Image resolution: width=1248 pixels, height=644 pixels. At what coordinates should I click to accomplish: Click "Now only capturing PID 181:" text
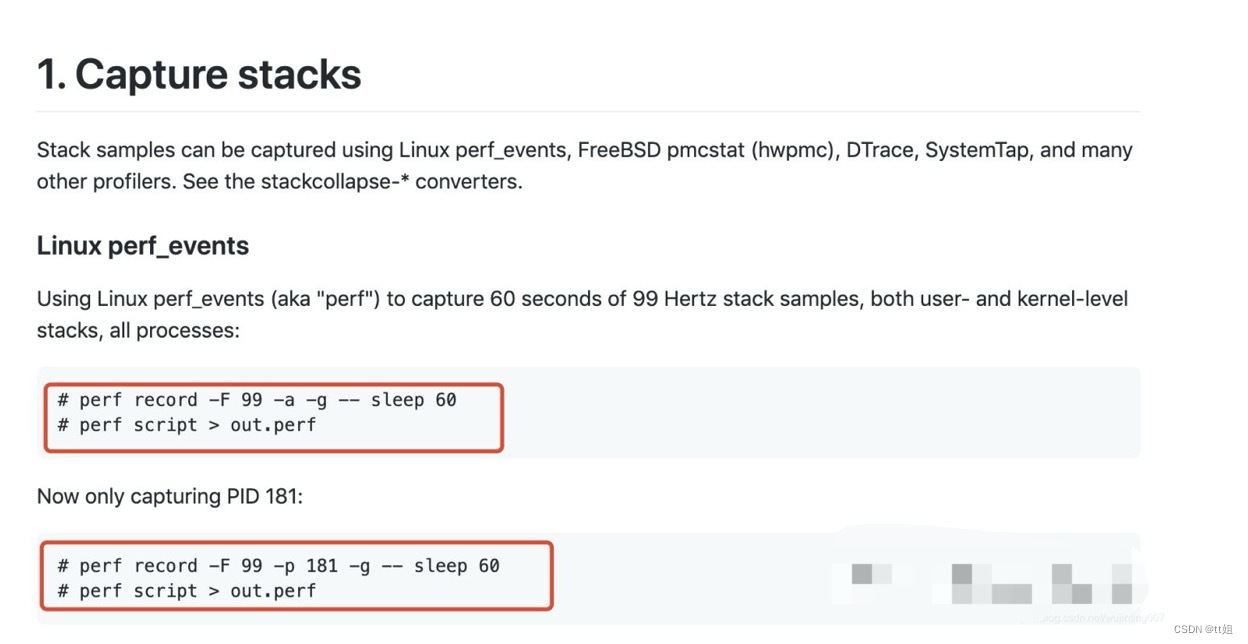[x=169, y=496]
